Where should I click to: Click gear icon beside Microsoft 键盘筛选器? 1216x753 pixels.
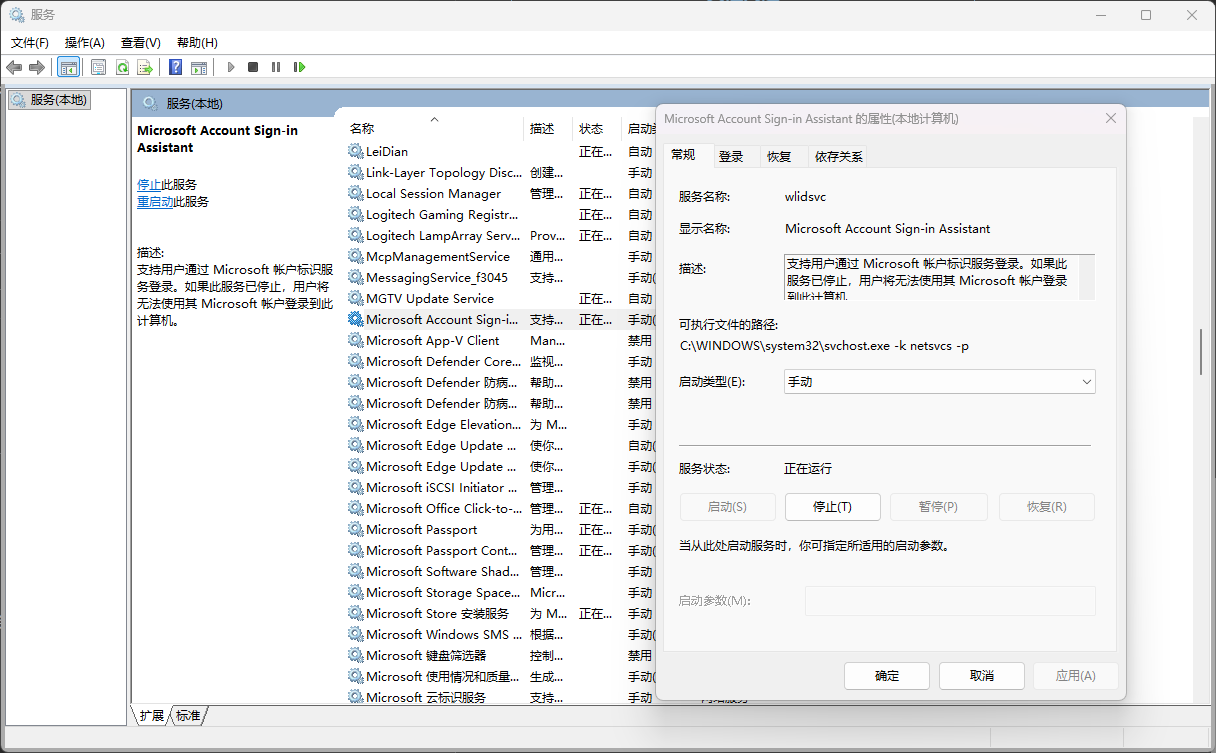pyautogui.click(x=355, y=655)
